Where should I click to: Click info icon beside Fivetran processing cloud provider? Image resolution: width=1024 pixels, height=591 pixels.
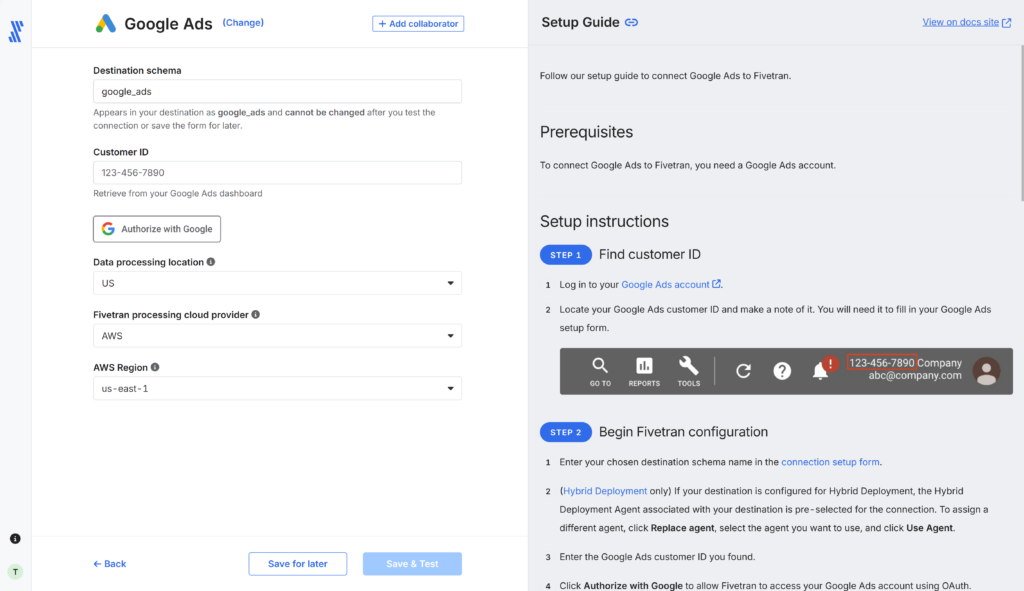[x=256, y=315]
